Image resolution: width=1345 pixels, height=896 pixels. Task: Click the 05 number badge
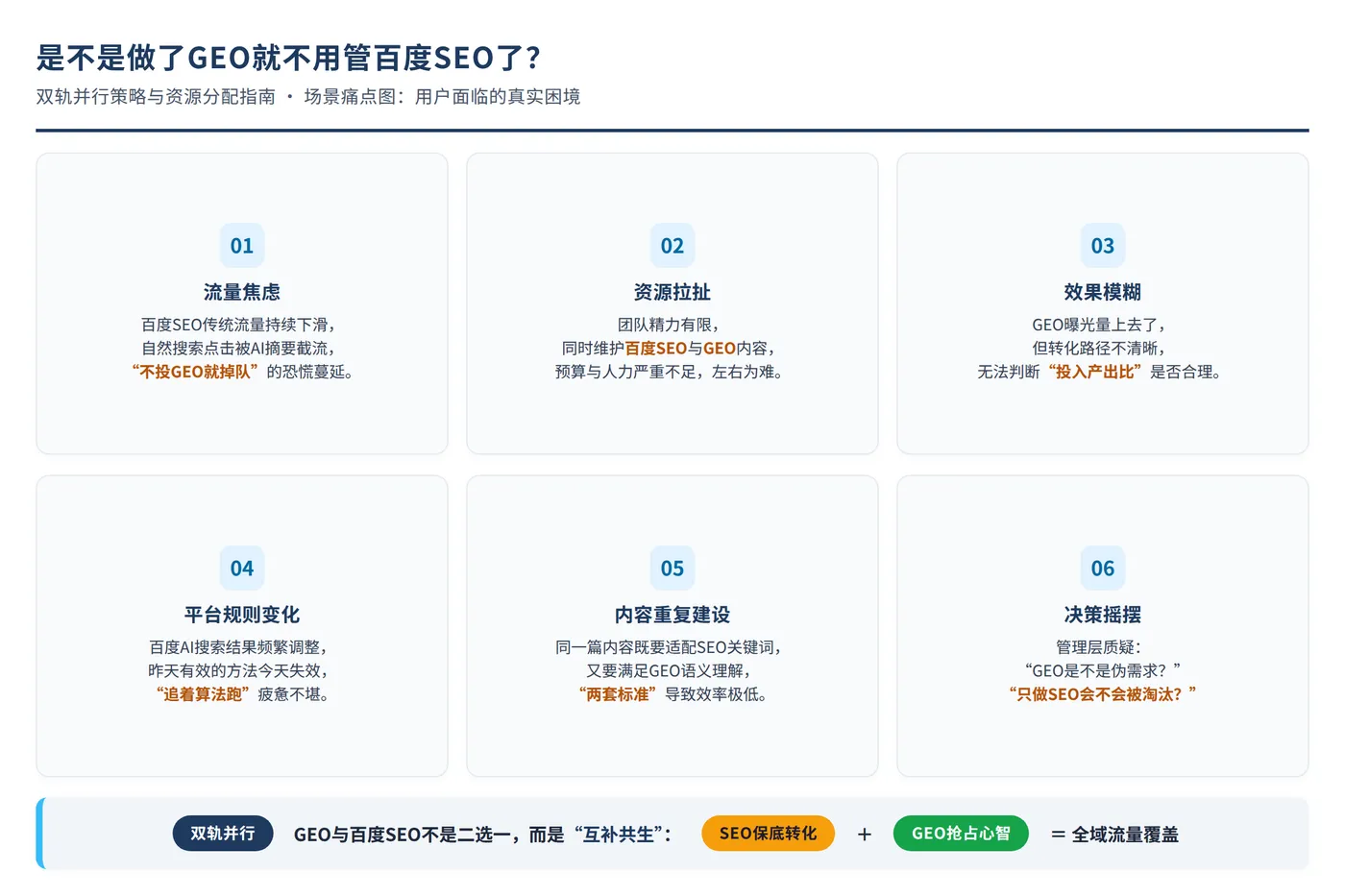click(672, 569)
